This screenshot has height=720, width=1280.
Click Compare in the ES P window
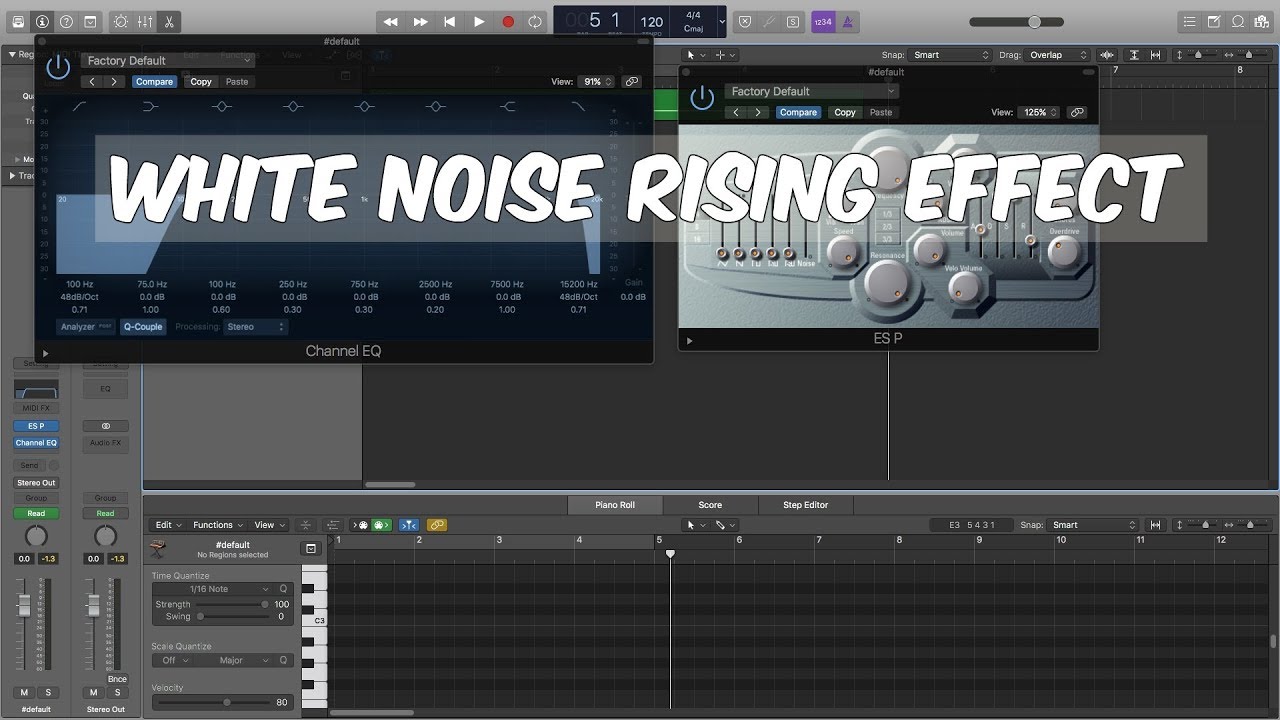(798, 113)
